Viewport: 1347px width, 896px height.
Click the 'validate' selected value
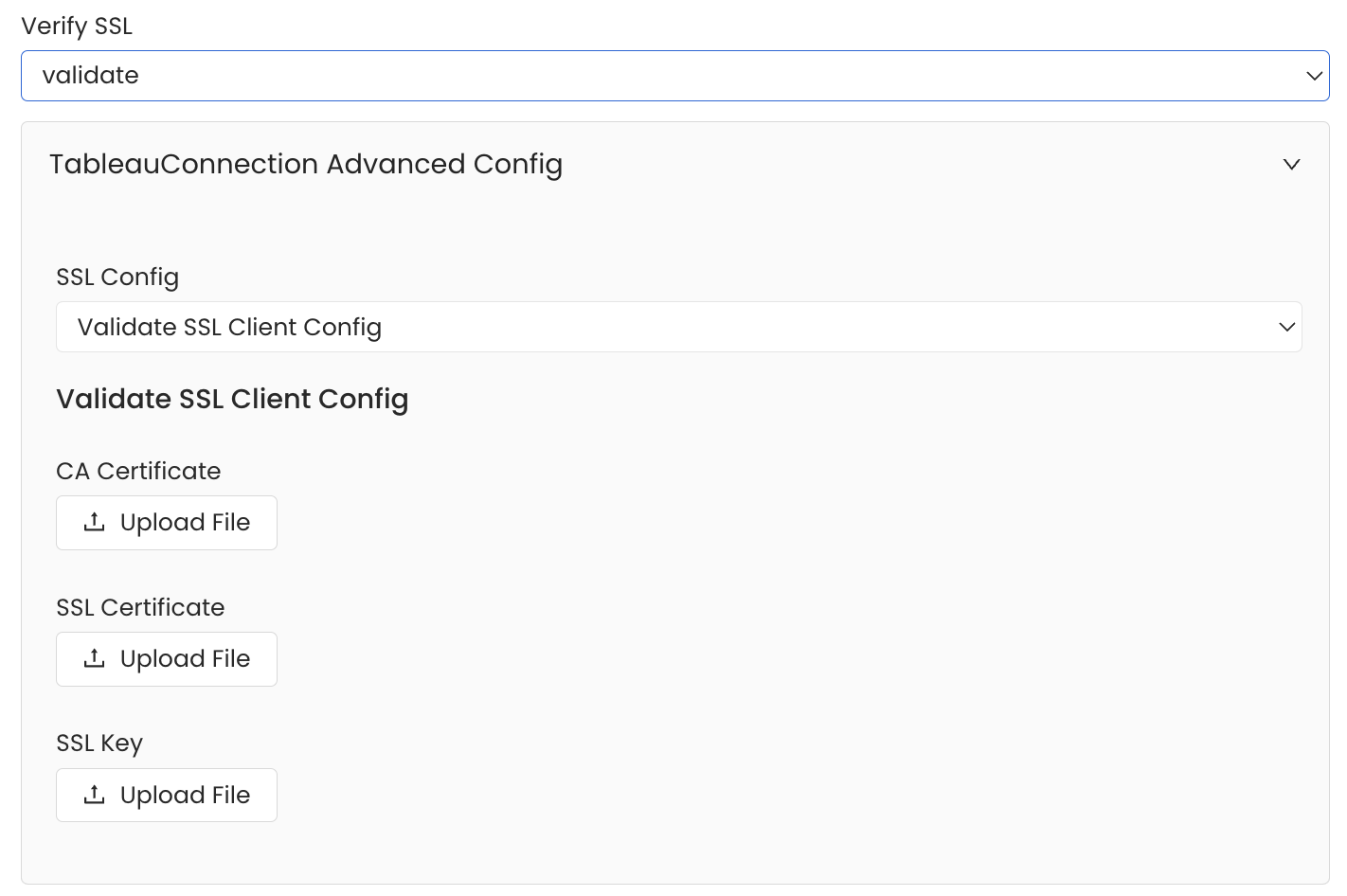(x=91, y=76)
